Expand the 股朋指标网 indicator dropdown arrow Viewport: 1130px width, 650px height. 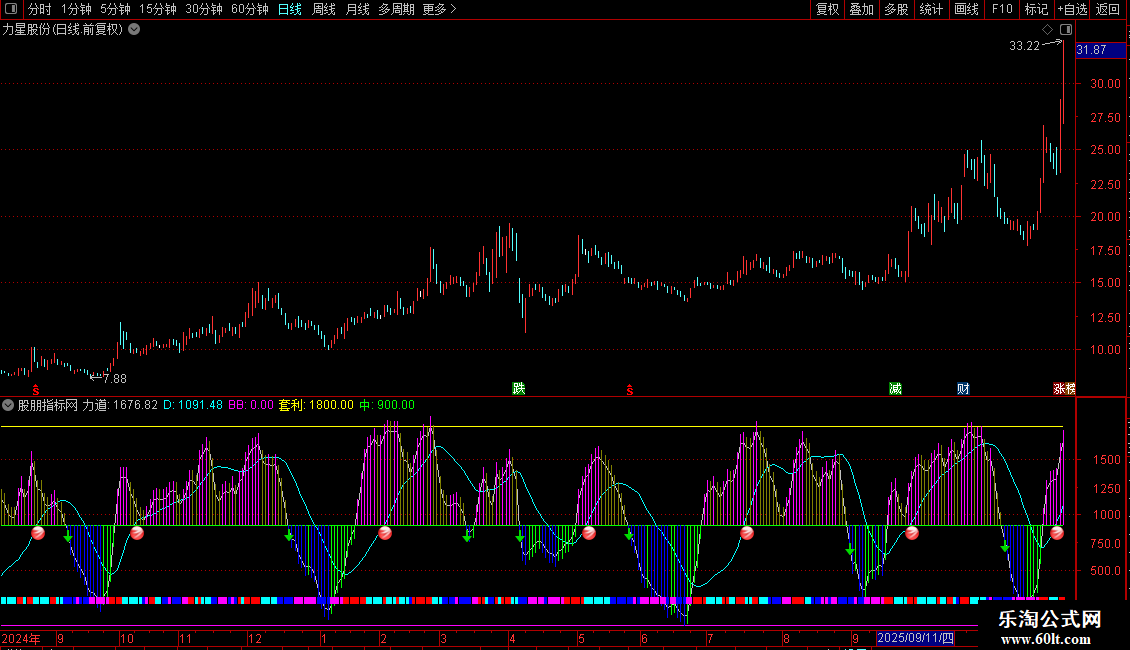[x=8, y=405]
